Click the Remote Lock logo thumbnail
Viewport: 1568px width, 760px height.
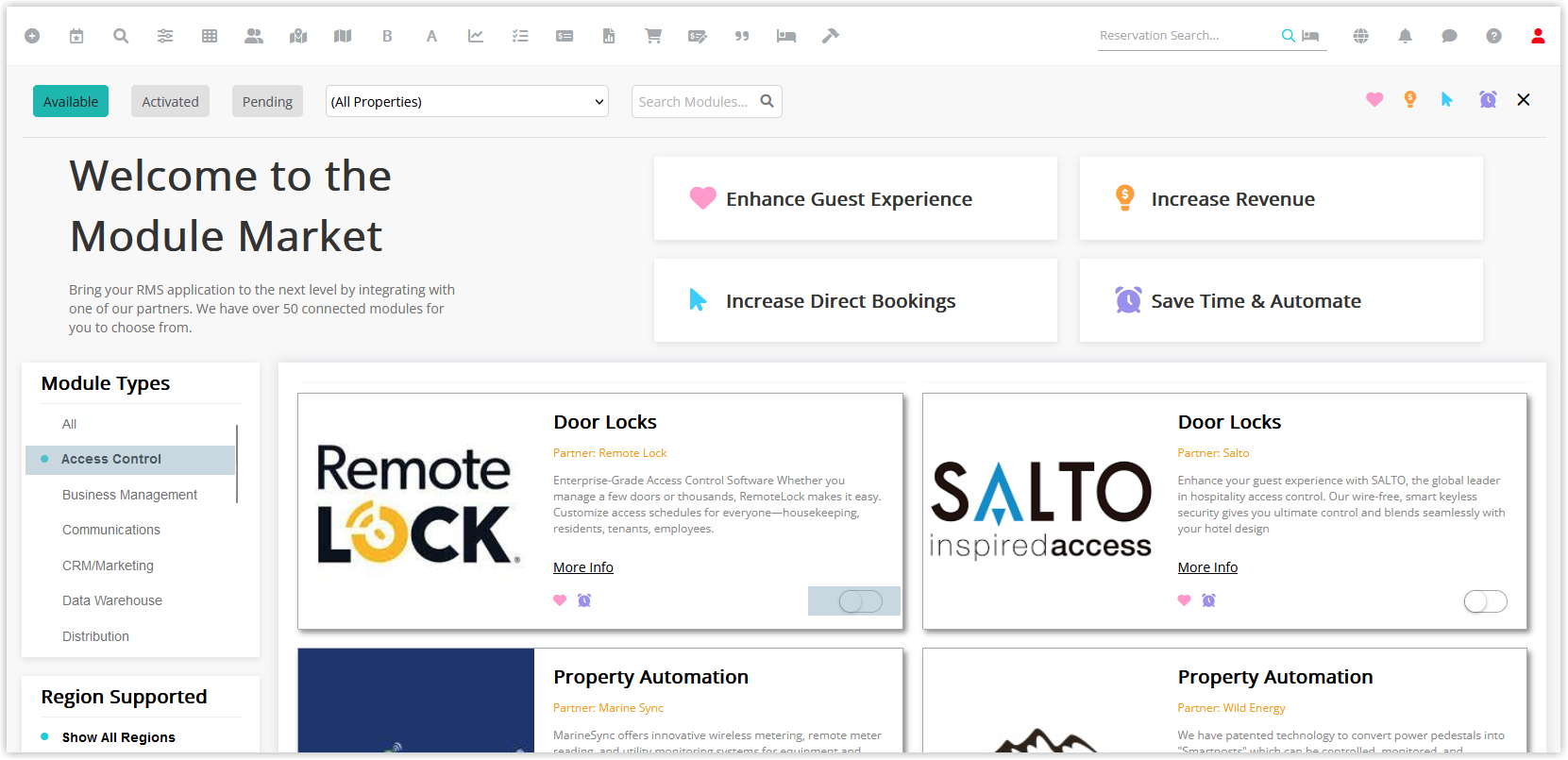pyautogui.click(x=417, y=505)
